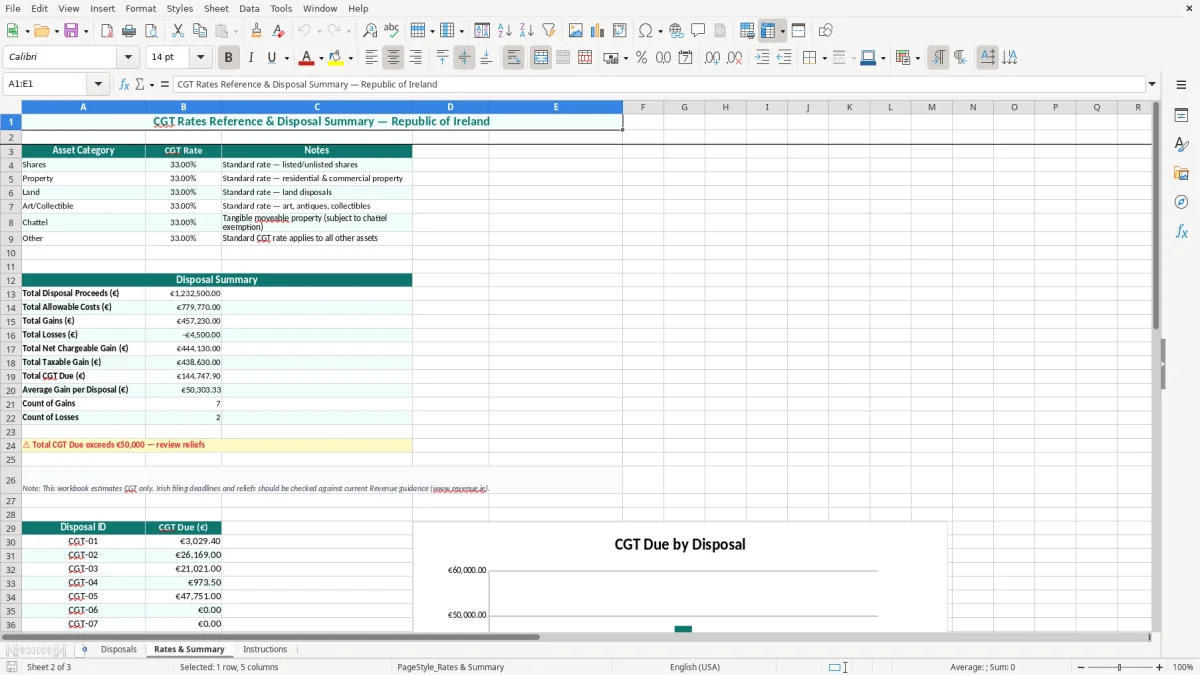
Task: Insert a comment
Action: tap(699, 31)
